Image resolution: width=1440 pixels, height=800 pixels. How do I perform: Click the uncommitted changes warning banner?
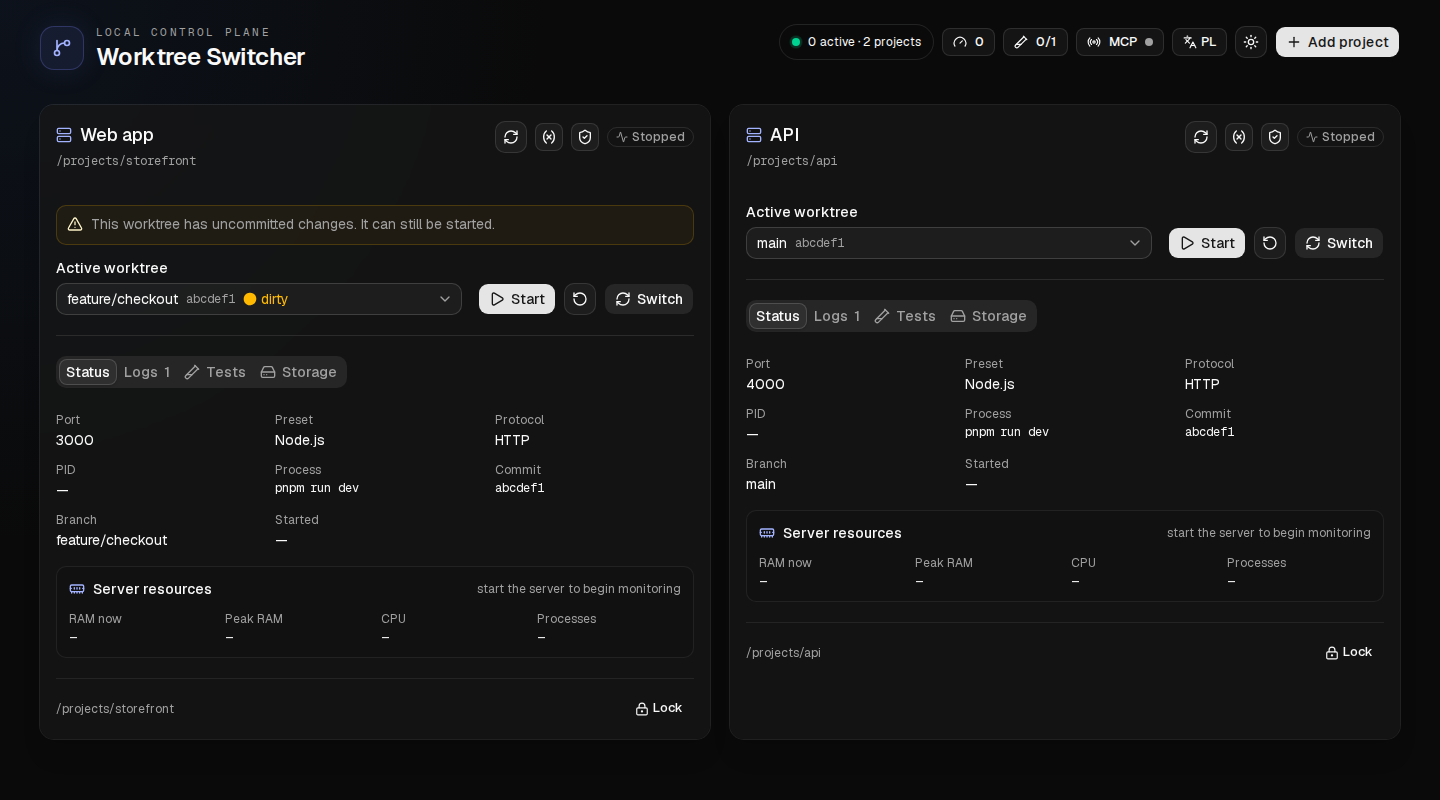(x=375, y=225)
